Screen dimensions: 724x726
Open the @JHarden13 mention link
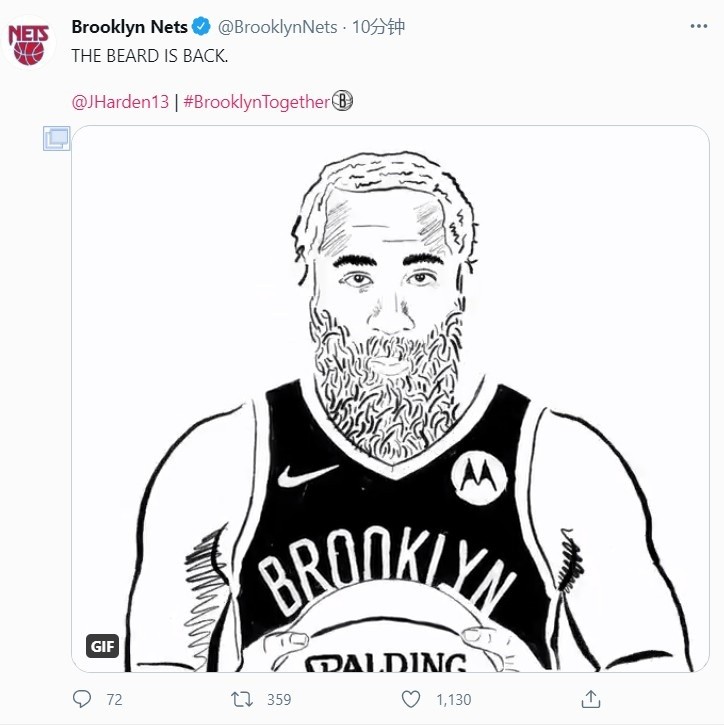point(120,102)
